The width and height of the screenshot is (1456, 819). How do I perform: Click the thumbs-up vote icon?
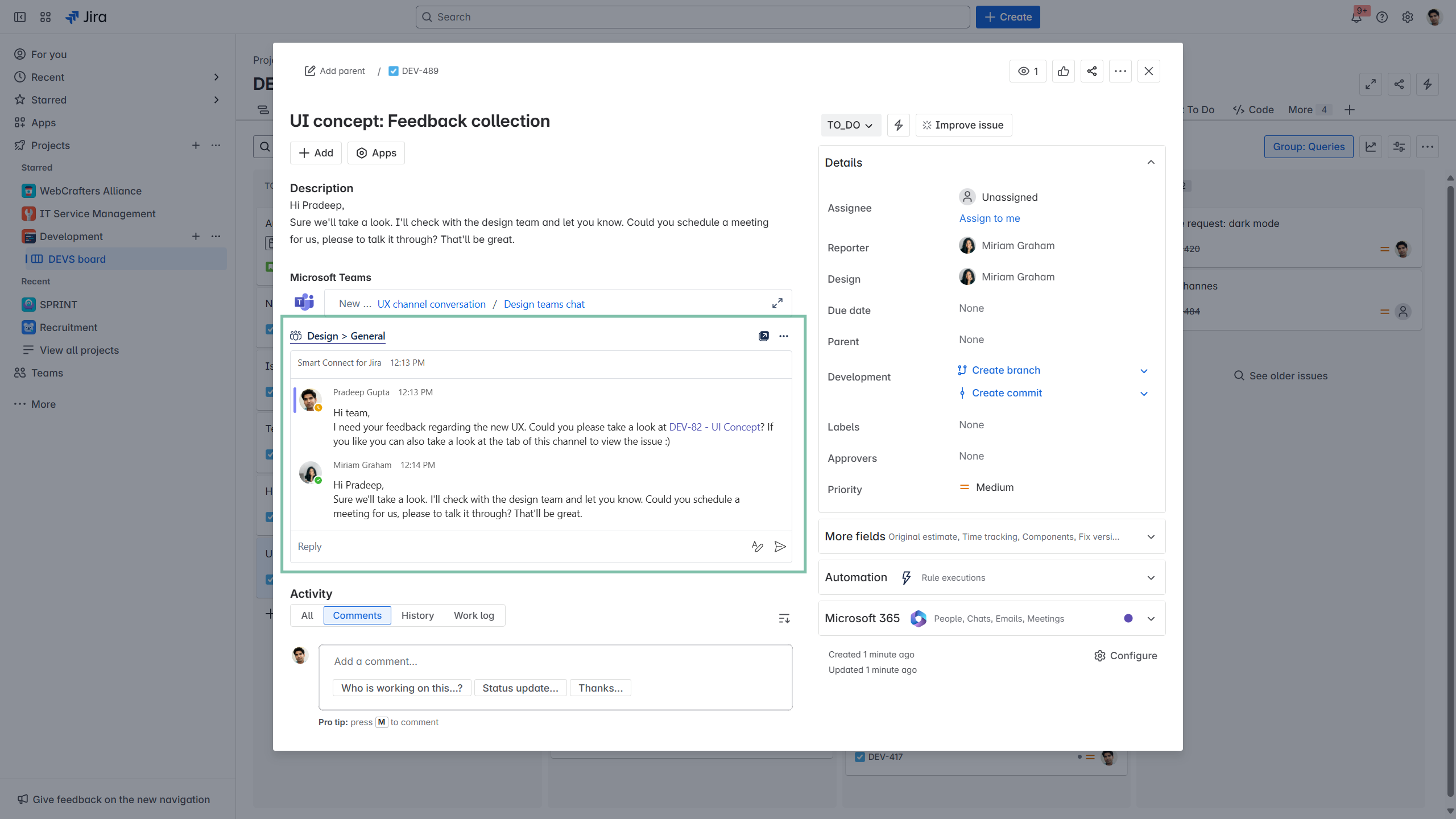pyautogui.click(x=1063, y=71)
